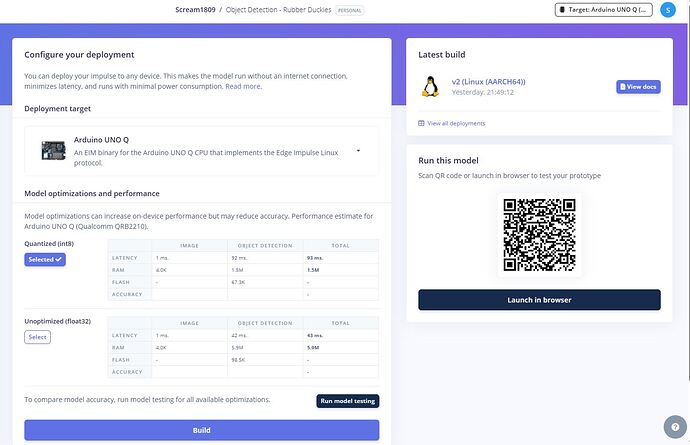Screen dimensions: 690x445
Task: Click the Quantized total latency value 93 ms.
Action: coord(315,257)
